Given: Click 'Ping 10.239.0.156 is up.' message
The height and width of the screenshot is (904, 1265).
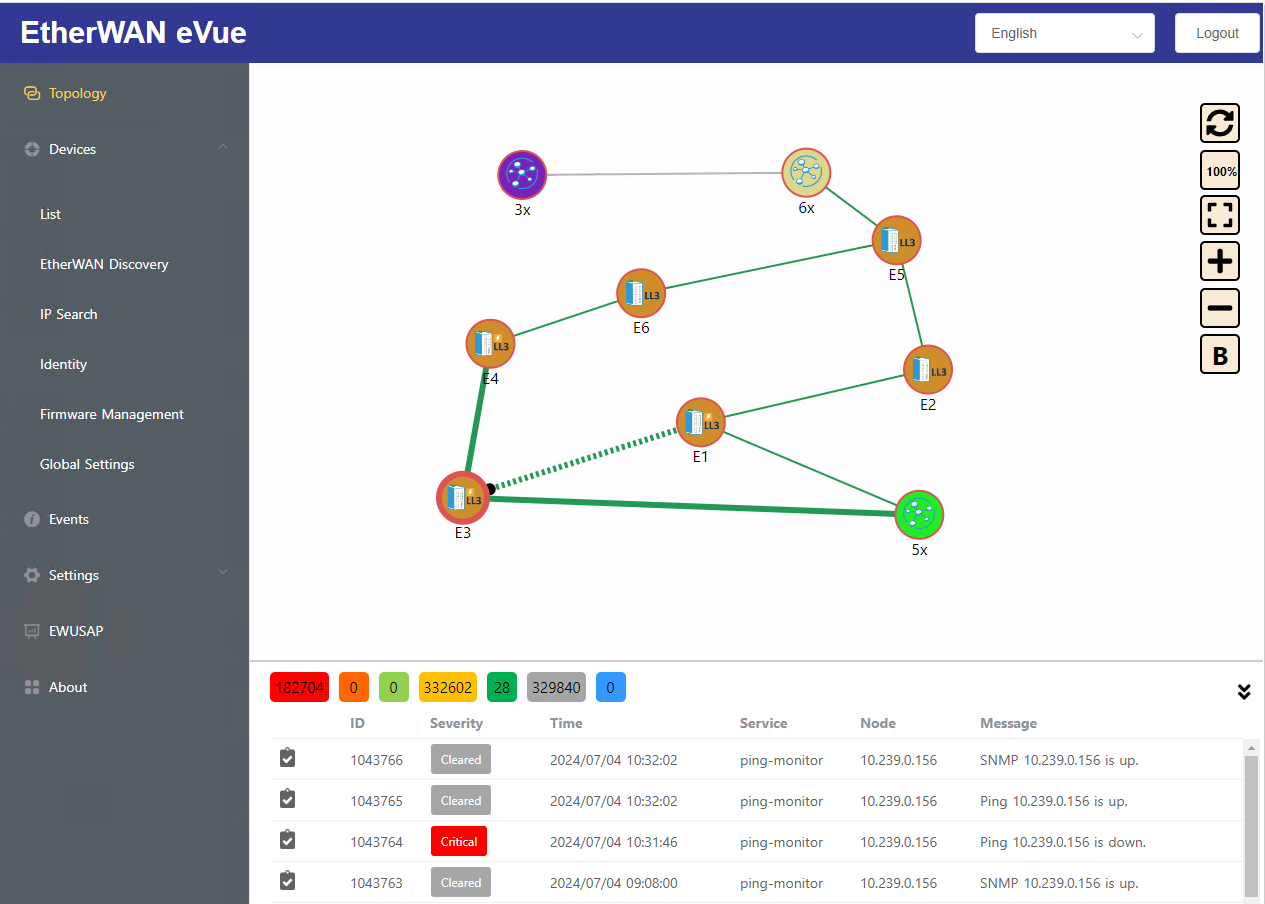Looking at the screenshot, I should [x=1054, y=801].
